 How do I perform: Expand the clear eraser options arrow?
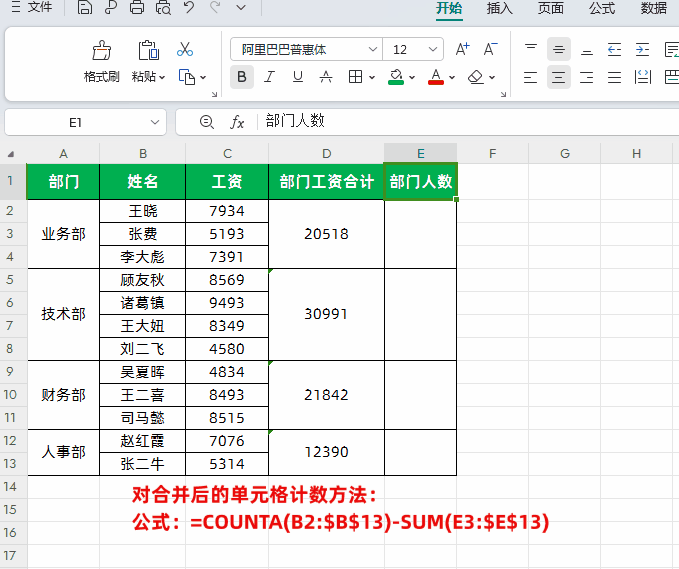pyautogui.click(x=492, y=78)
